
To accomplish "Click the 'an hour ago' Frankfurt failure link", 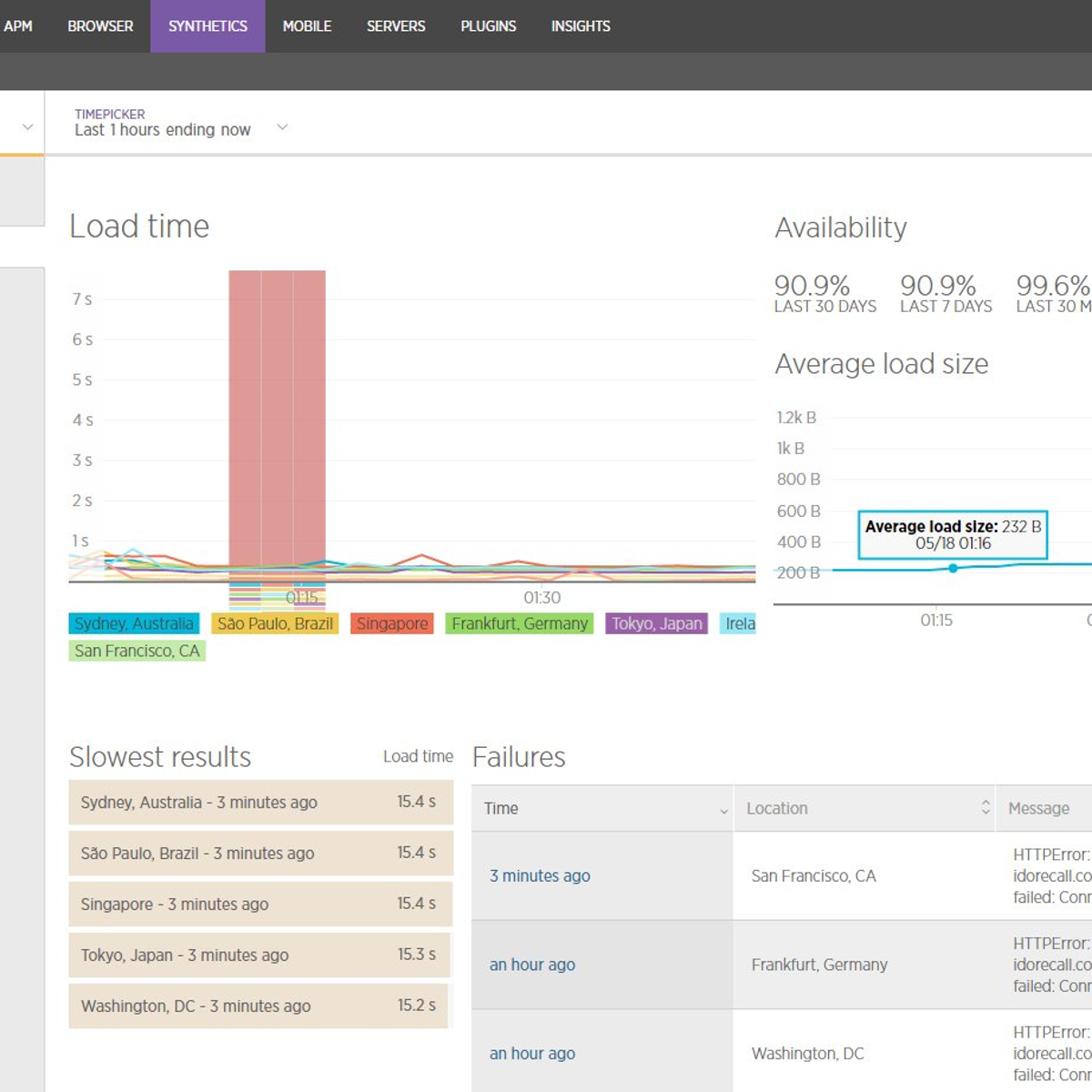I will 532,964.
